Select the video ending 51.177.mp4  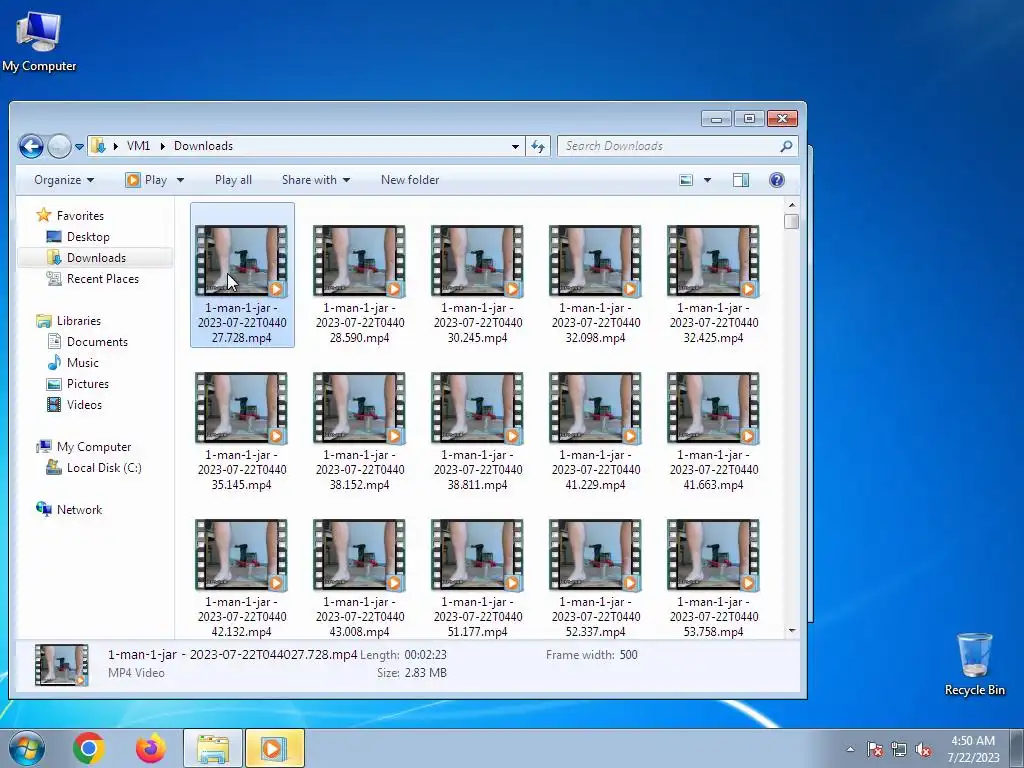(477, 578)
